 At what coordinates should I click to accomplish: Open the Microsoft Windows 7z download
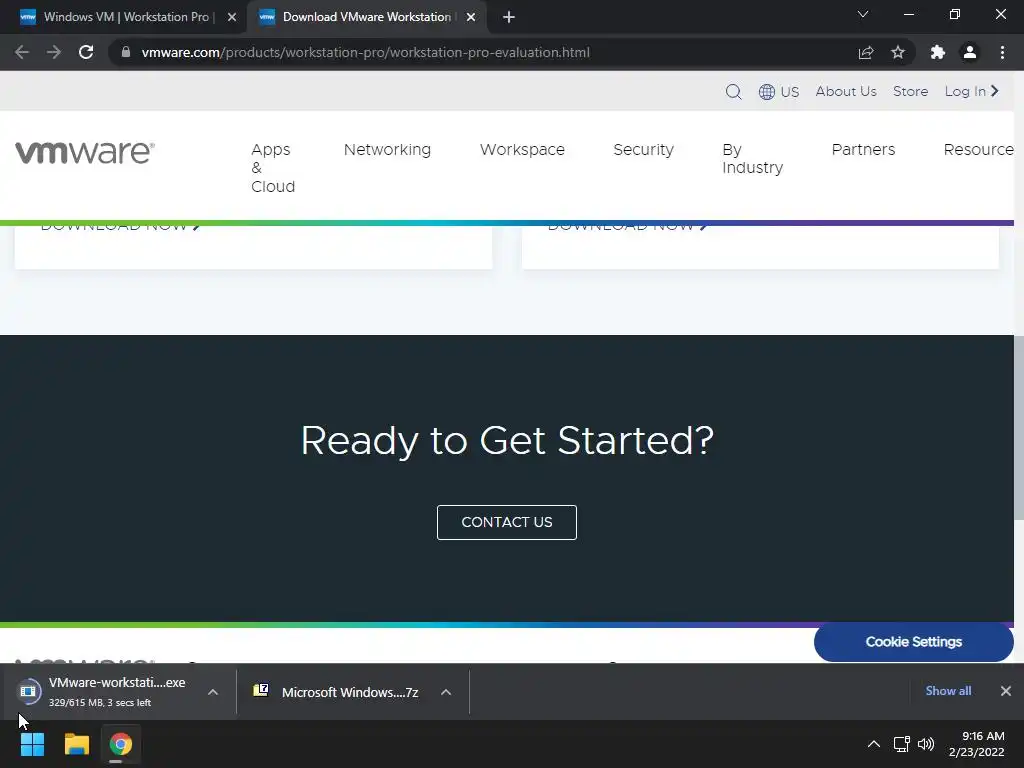point(350,692)
